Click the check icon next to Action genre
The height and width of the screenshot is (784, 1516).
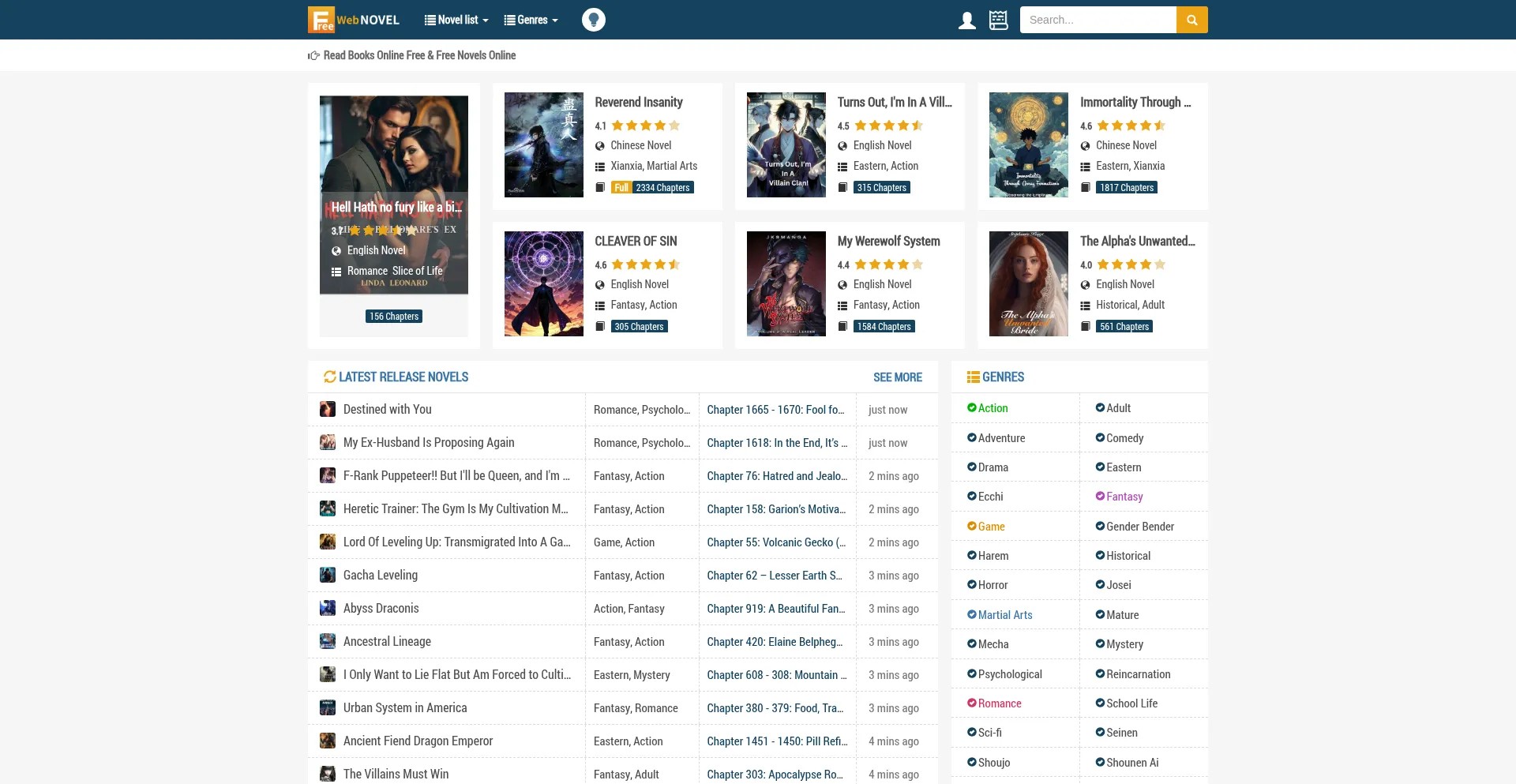click(x=971, y=408)
